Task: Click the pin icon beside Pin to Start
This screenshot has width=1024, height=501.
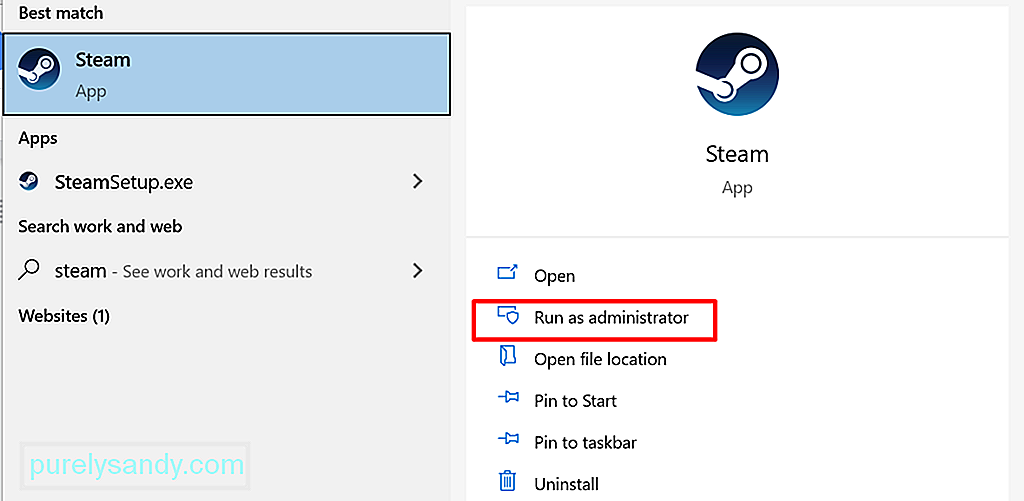Action: click(x=508, y=397)
